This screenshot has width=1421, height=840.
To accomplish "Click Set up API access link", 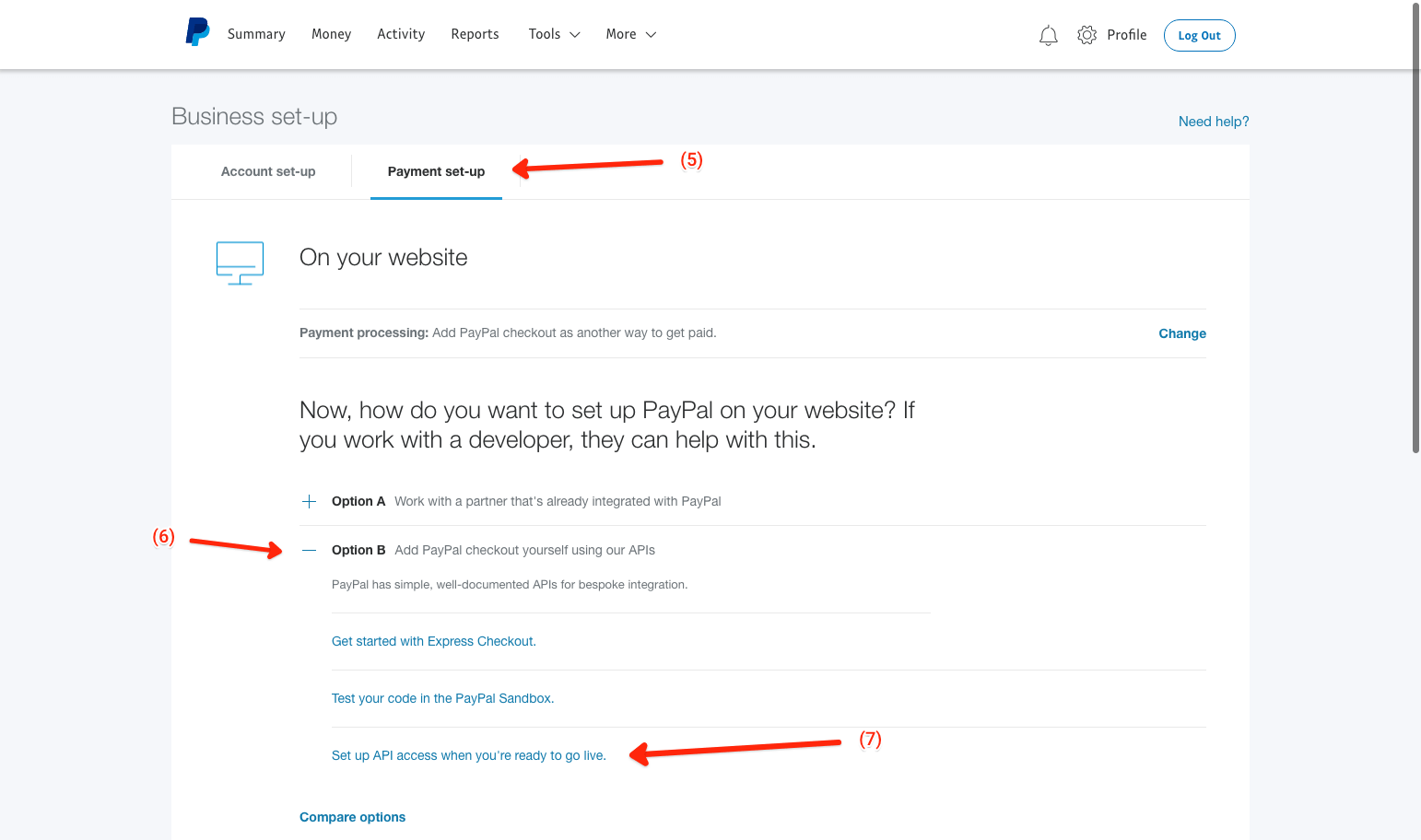I will click(469, 755).
